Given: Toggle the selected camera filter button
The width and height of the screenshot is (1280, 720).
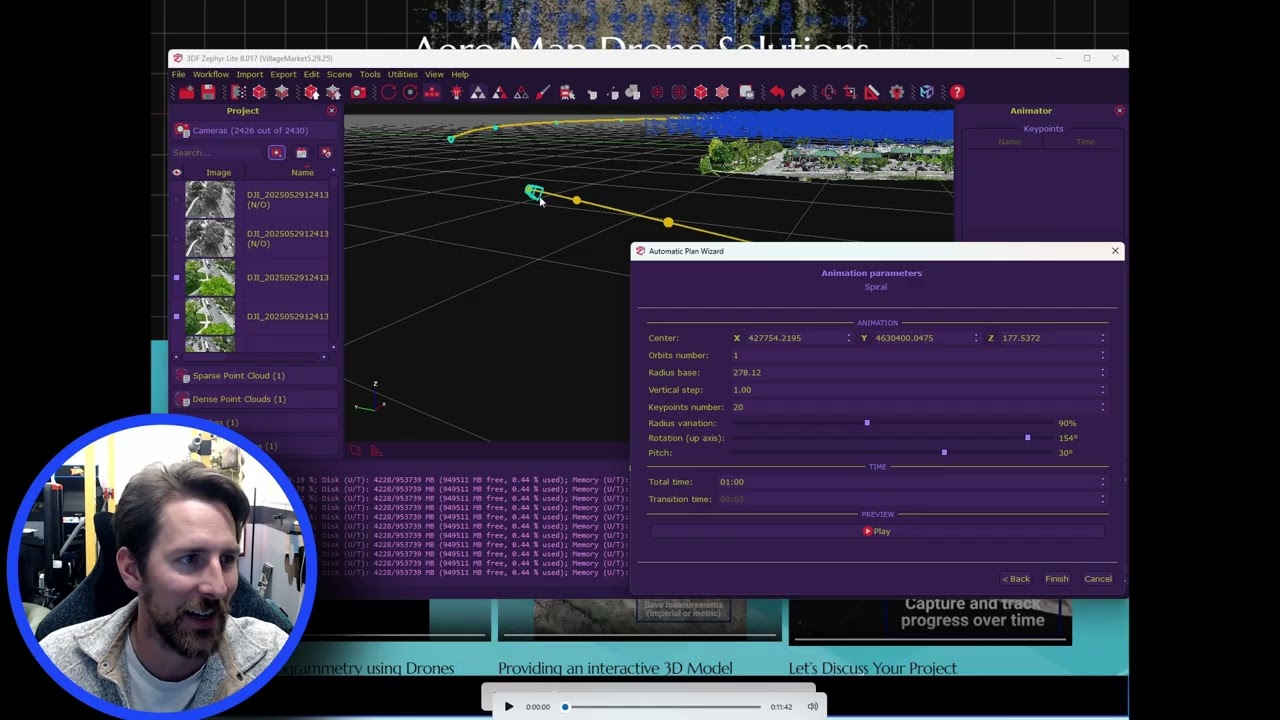Looking at the screenshot, I should point(276,153).
